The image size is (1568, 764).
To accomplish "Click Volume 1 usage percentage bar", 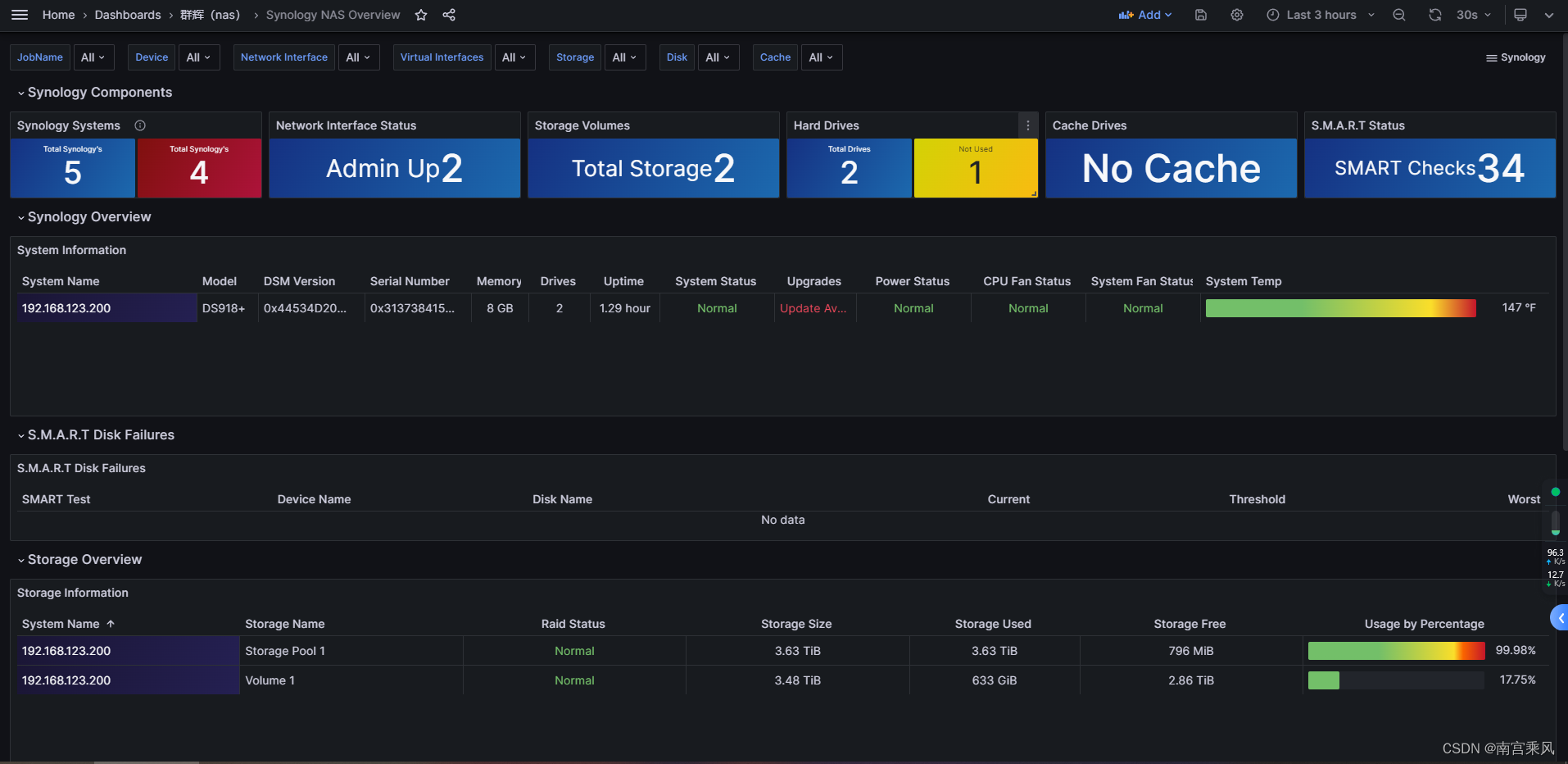I will click(1396, 680).
